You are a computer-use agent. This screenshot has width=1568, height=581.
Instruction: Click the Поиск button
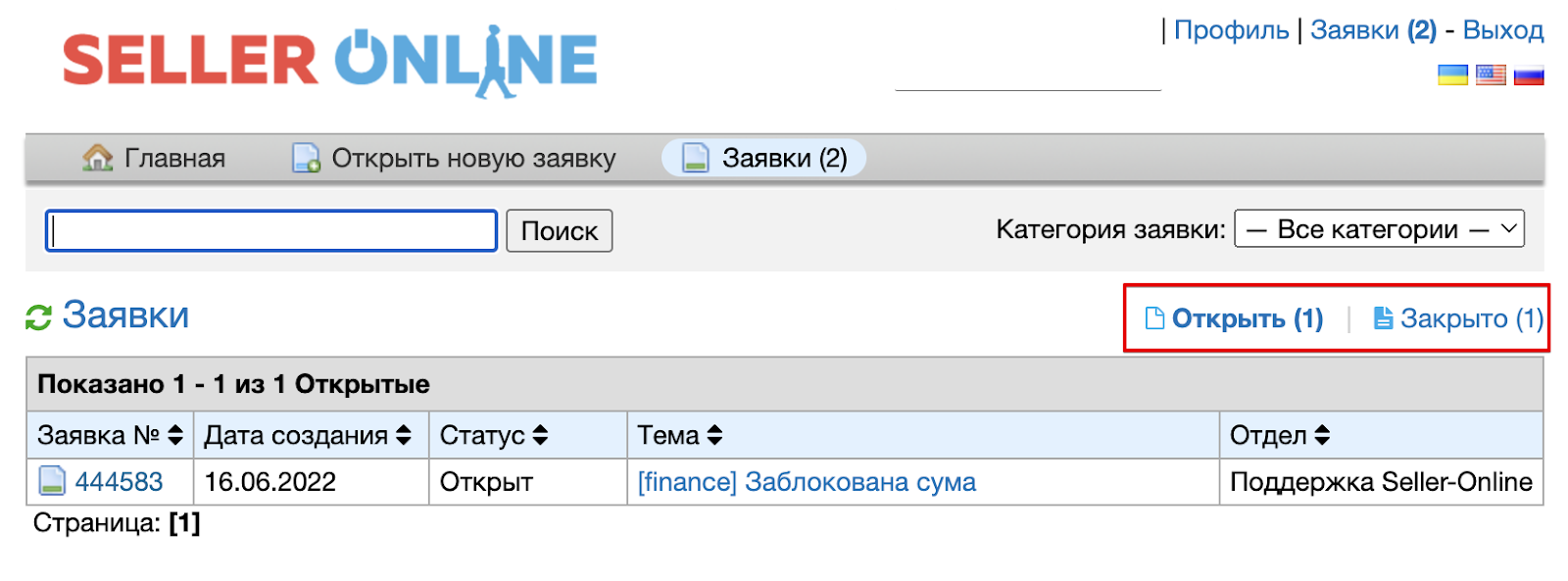pyautogui.click(x=560, y=231)
